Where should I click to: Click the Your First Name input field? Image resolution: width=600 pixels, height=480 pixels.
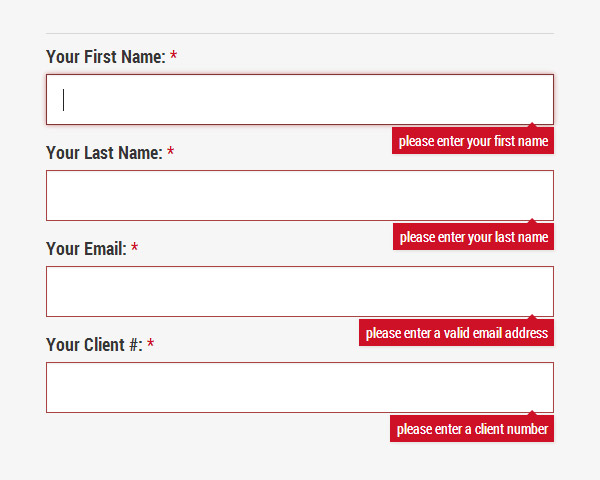[x=300, y=100]
